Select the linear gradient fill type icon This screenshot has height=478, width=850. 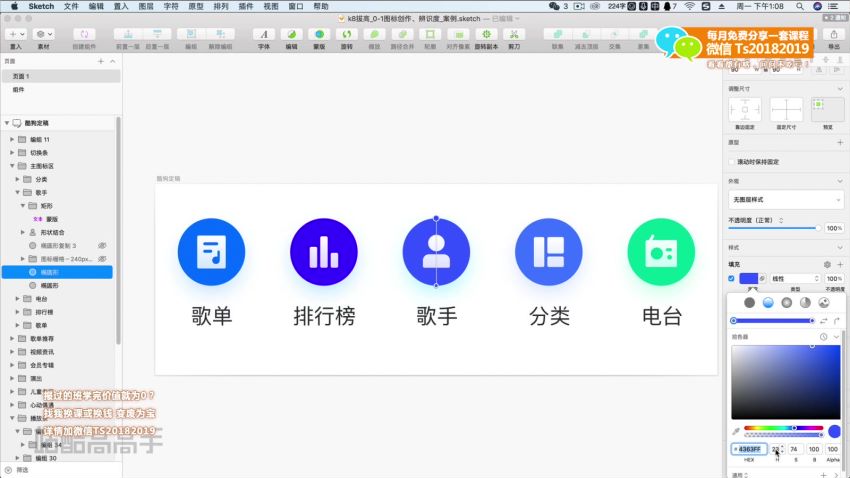tap(768, 303)
